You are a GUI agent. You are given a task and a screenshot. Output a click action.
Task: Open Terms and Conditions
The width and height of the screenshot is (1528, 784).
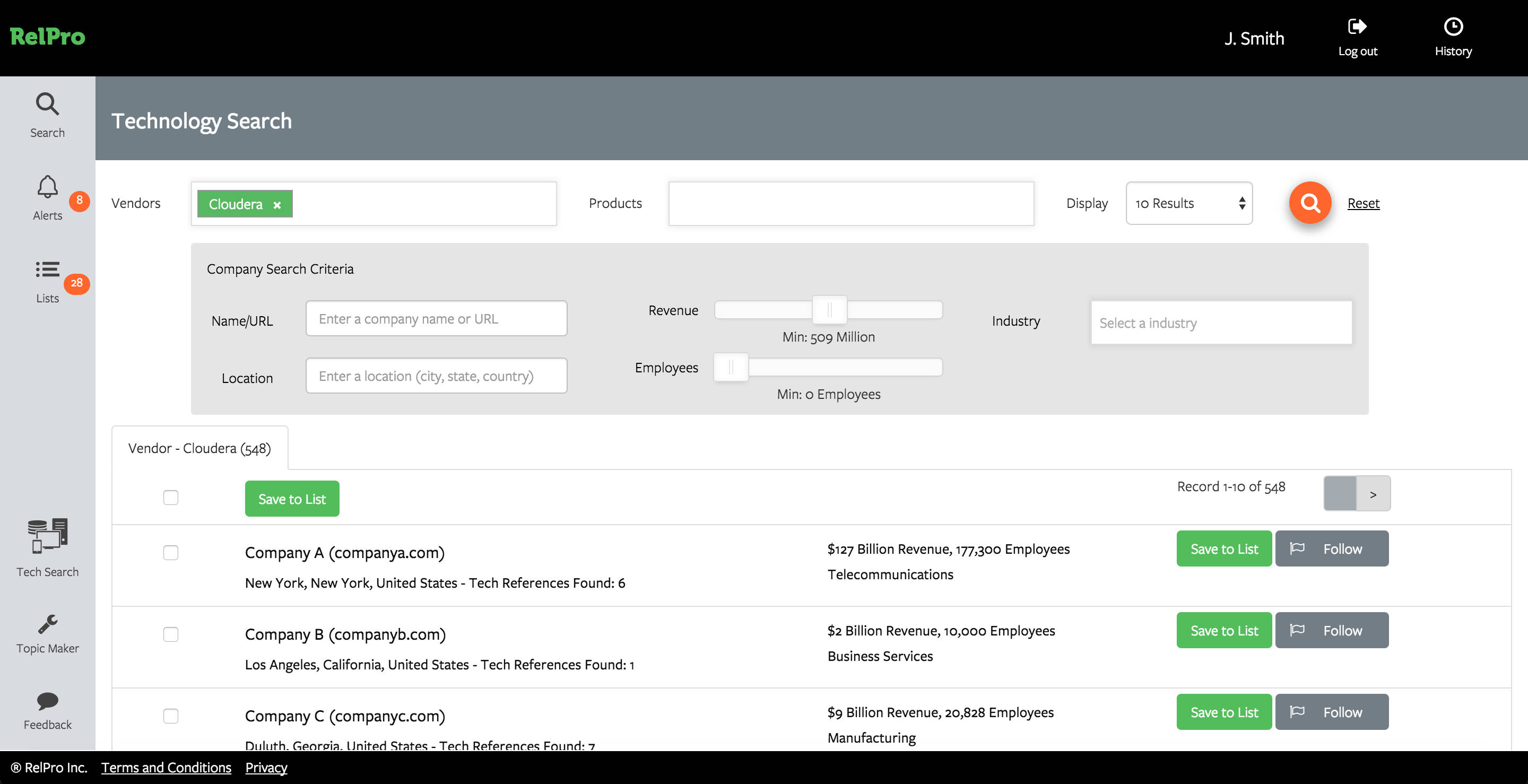click(x=166, y=768)
